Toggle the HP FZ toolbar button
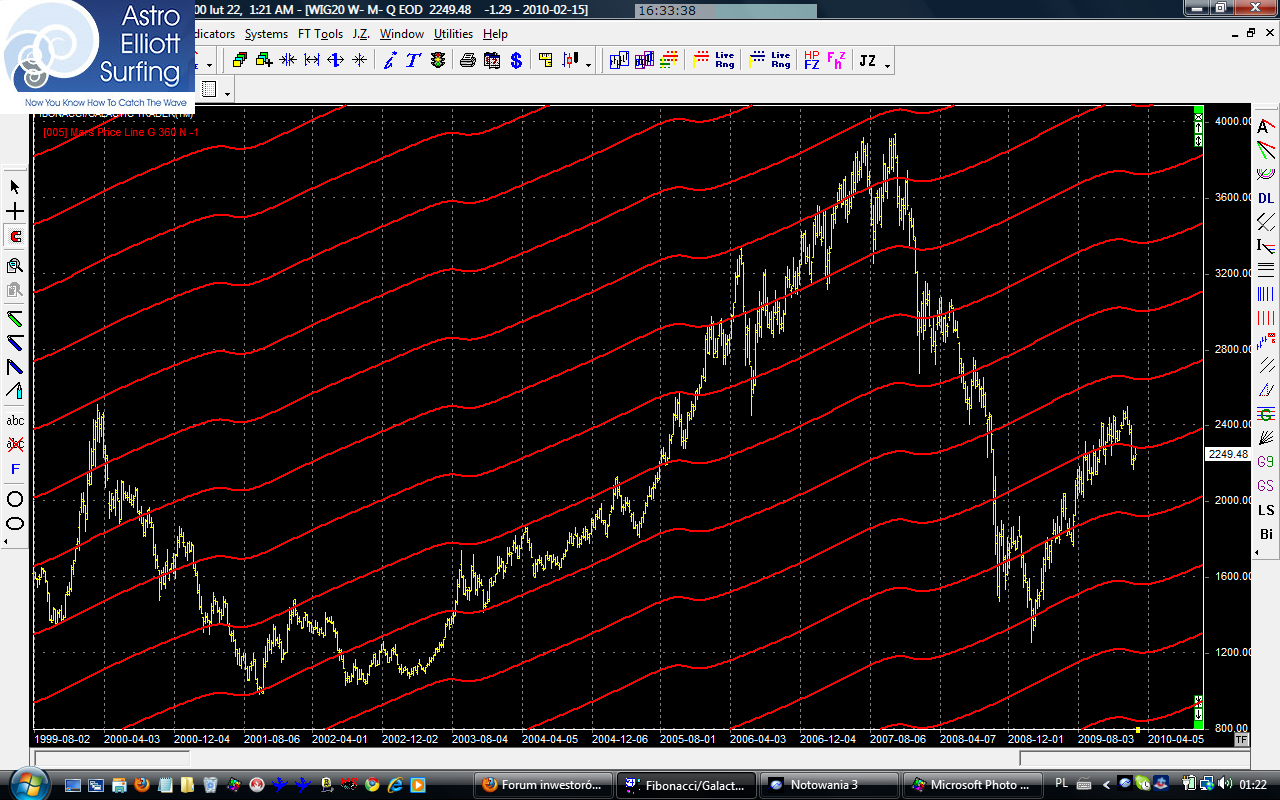The height and width of the screenshot is (800, 1280). point(811,61)
